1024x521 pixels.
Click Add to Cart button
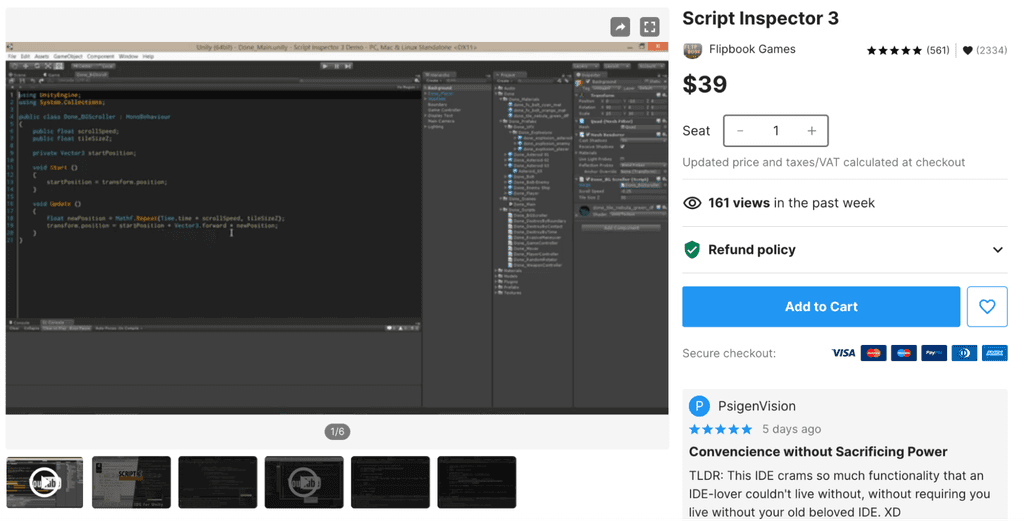pyautogui.click(x=821, y=306)
